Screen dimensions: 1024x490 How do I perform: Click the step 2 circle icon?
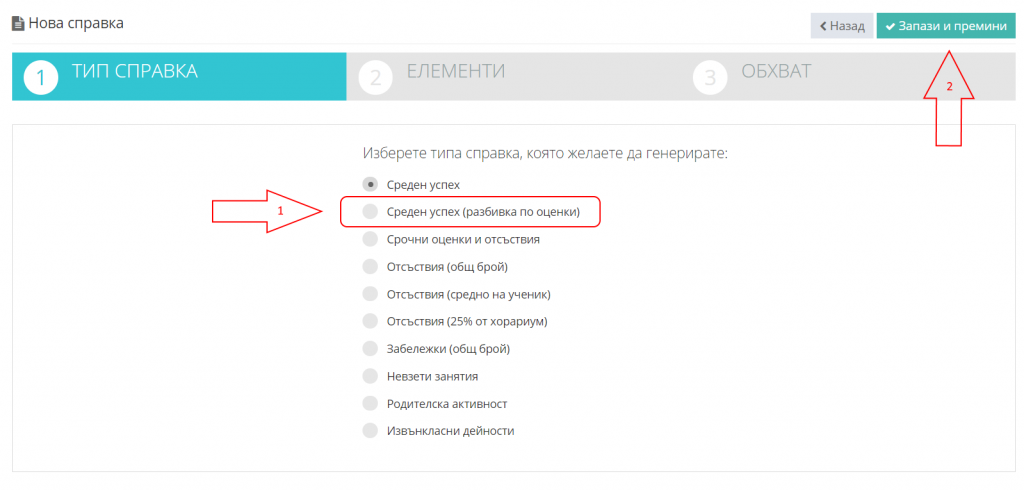tap(376, 78)
